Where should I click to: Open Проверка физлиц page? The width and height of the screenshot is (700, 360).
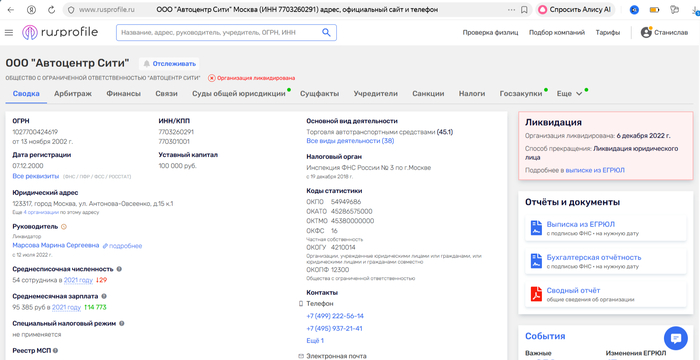point(490,32)
